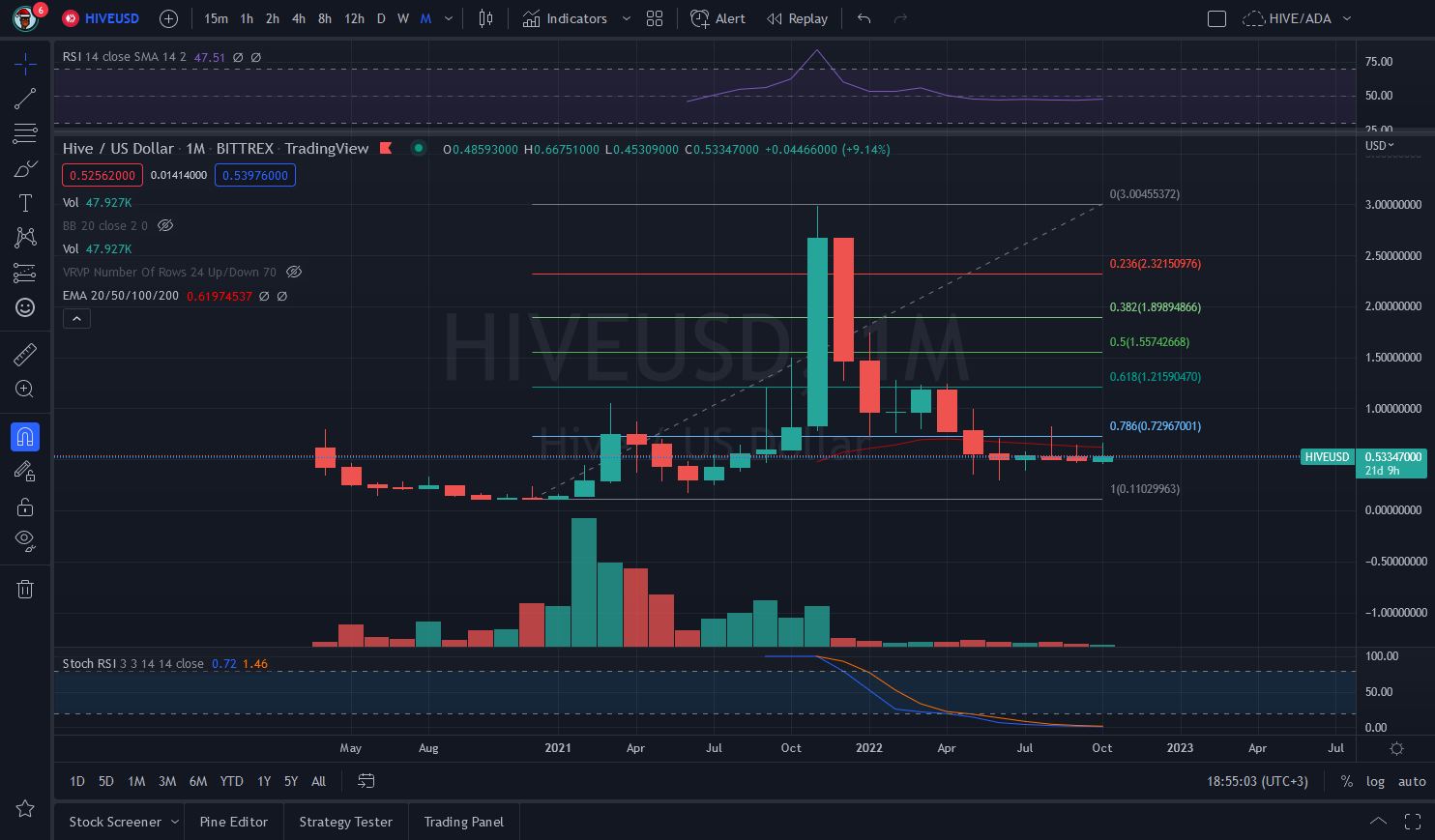
Task: Set the range to YTD
Action: click(231, 781)
